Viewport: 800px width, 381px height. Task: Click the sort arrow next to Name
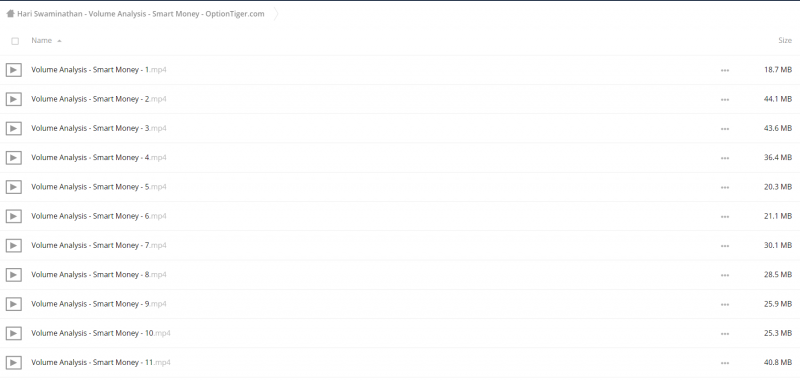click(x=59, y=41)
